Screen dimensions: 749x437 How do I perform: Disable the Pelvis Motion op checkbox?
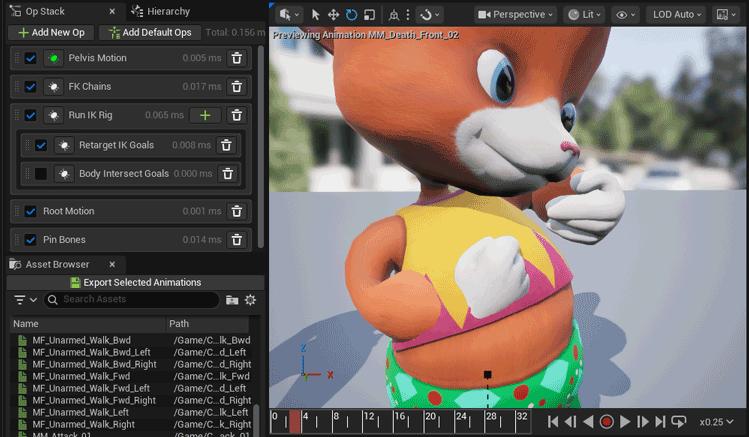pyautogui.click(x=30, y=58)
